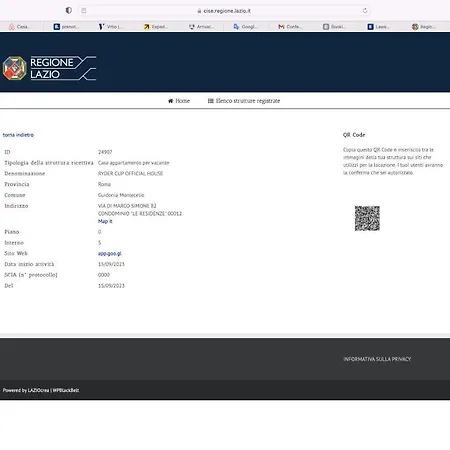Switch to the Vrbo tab
Viewport: 450px width, 450px height.
coord(111,27)
